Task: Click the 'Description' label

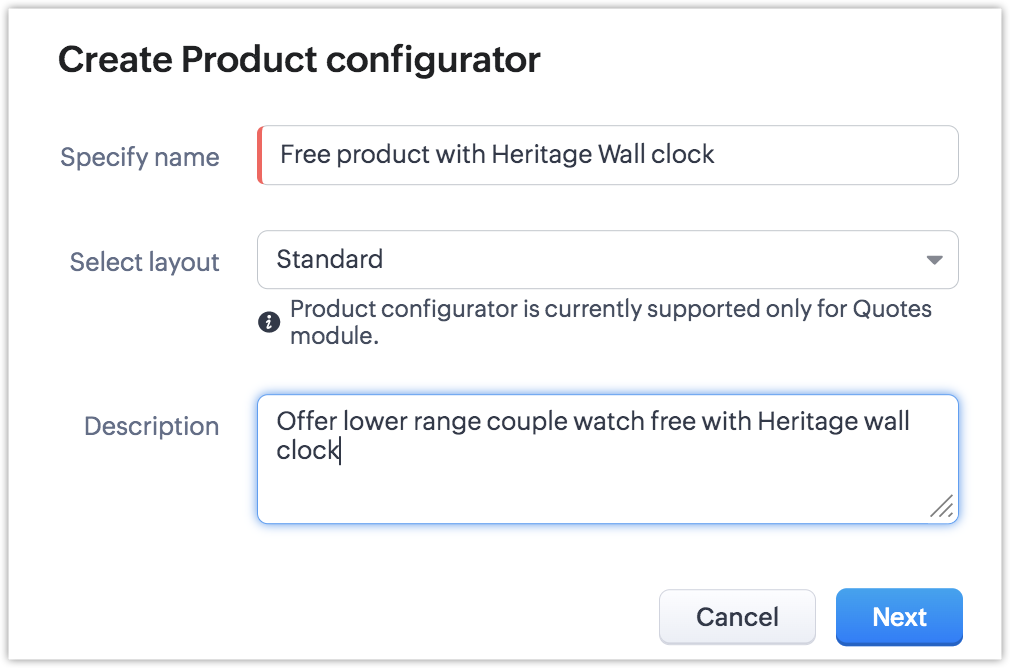Action: 151,426
